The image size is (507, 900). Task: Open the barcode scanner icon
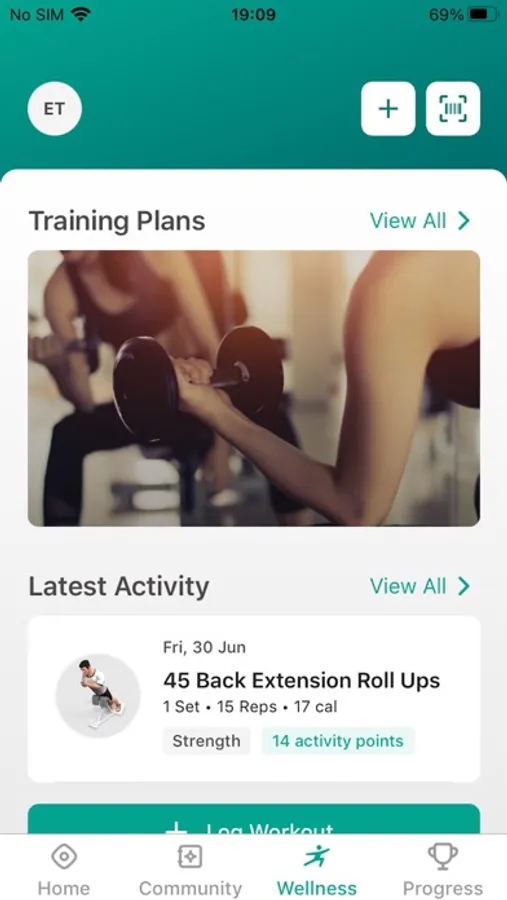click(x=453, y=108)
